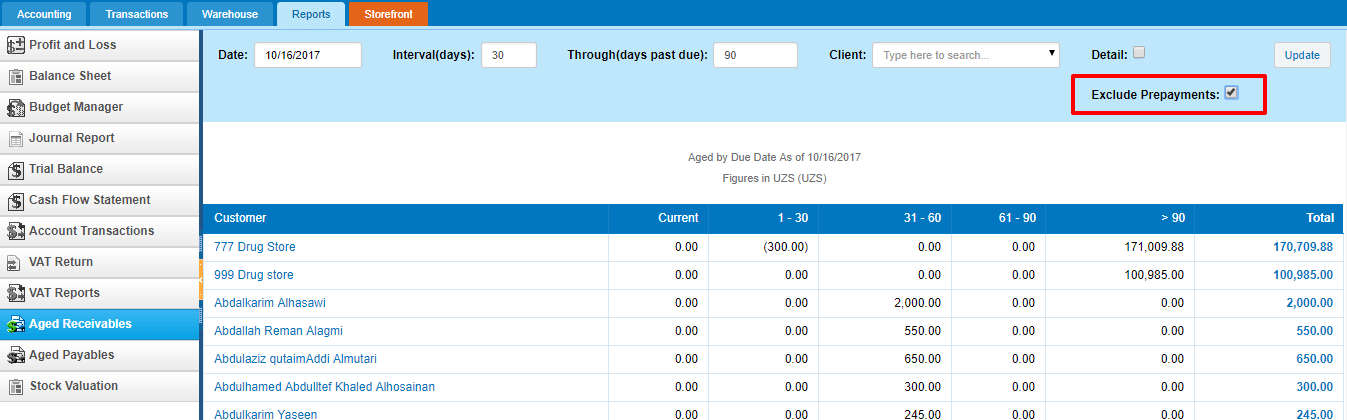Open the Stock Valuation report
1347x420 pixels.
coord(100,386)
